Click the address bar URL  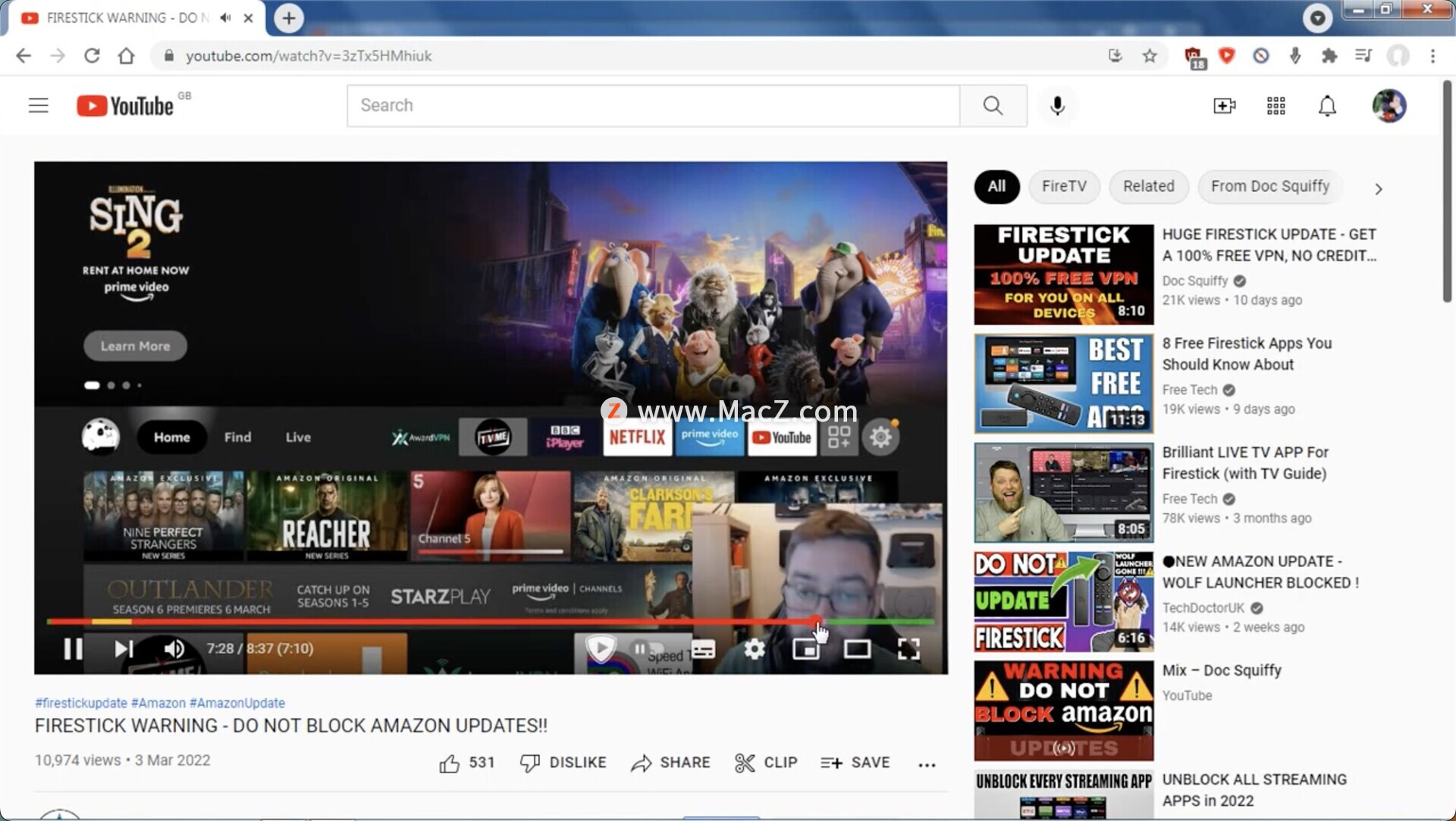[309, 56]
